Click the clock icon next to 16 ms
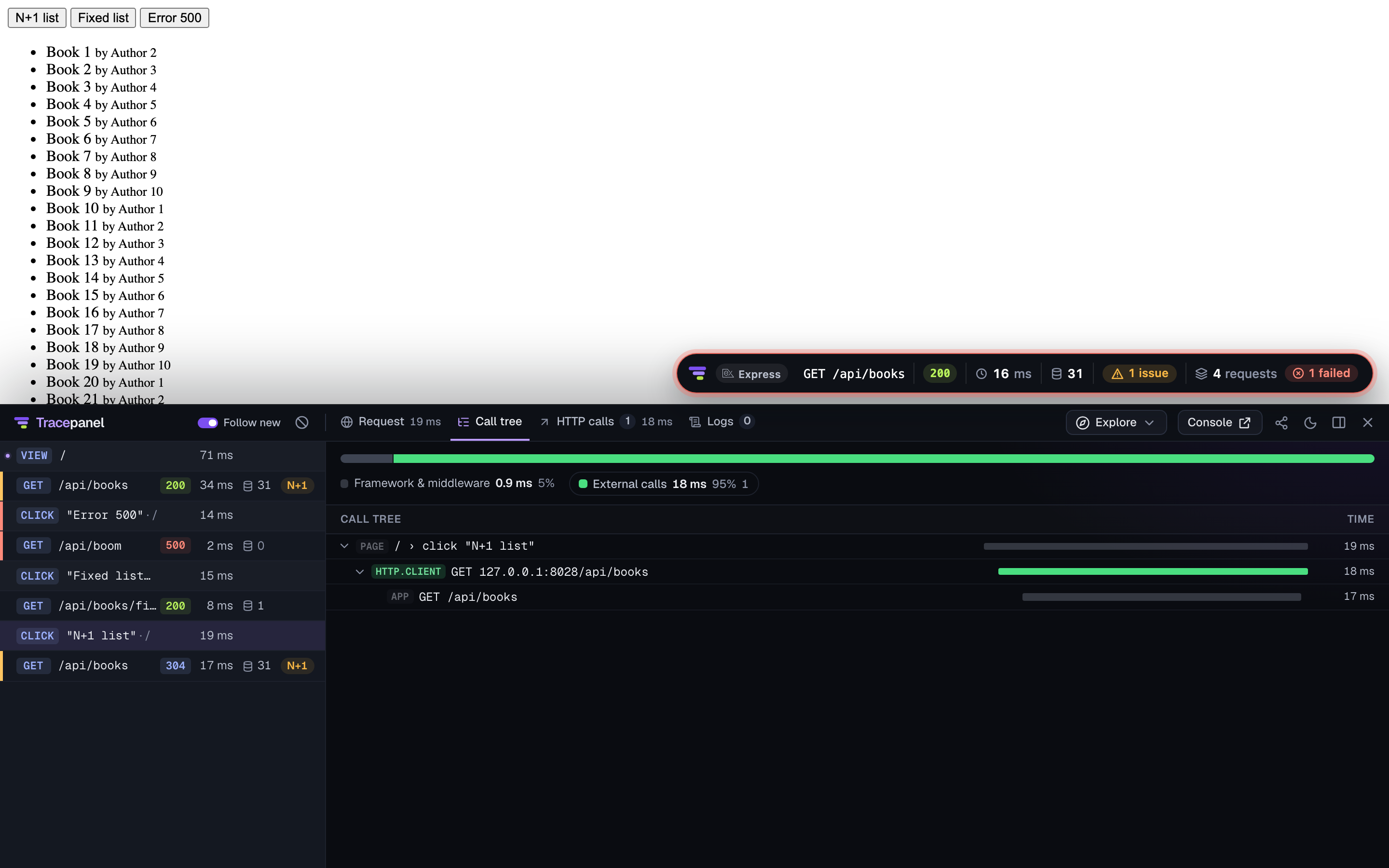The image size is (1389, 868). point(981,374)
